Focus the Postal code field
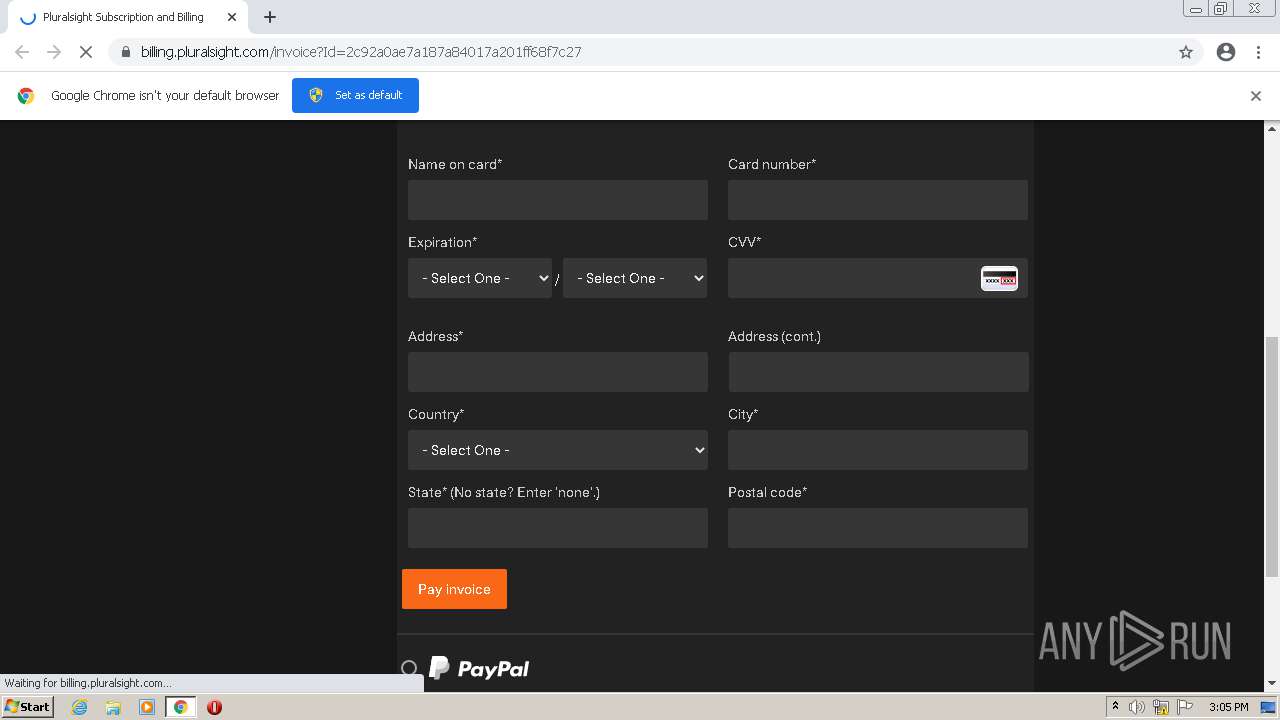The width and height of the screenshot is (1280, 720). [x=878, y=528]
